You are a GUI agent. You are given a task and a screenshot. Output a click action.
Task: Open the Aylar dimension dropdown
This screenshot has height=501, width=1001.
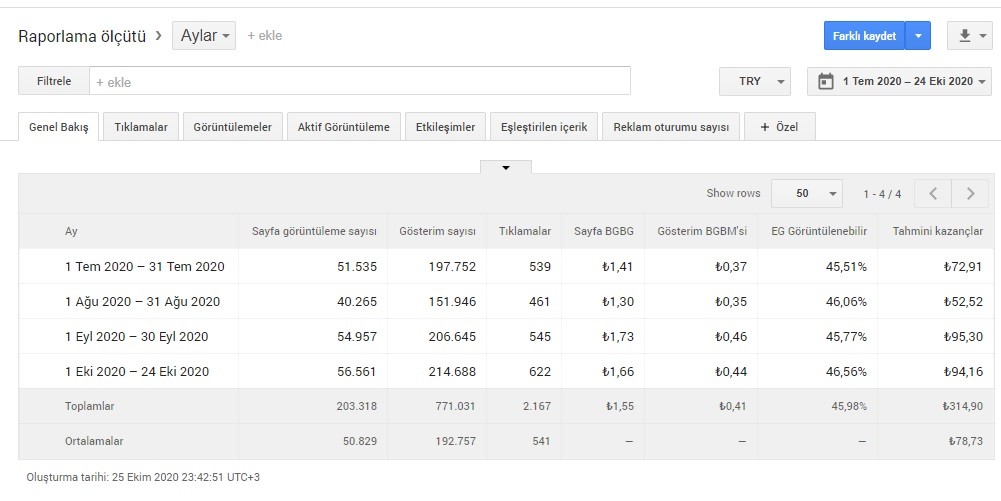tap(204, 36)
